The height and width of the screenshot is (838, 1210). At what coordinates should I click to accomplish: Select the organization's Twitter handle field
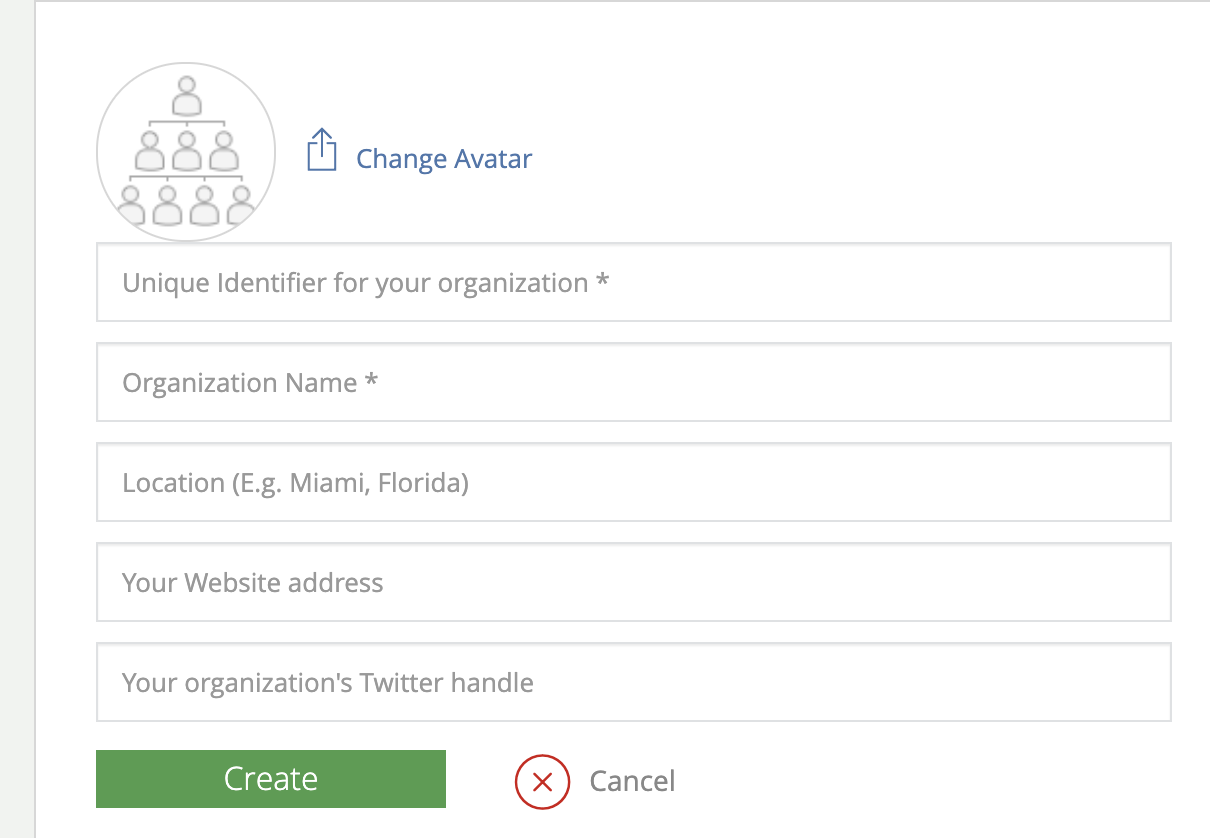[x=634, y=682]
